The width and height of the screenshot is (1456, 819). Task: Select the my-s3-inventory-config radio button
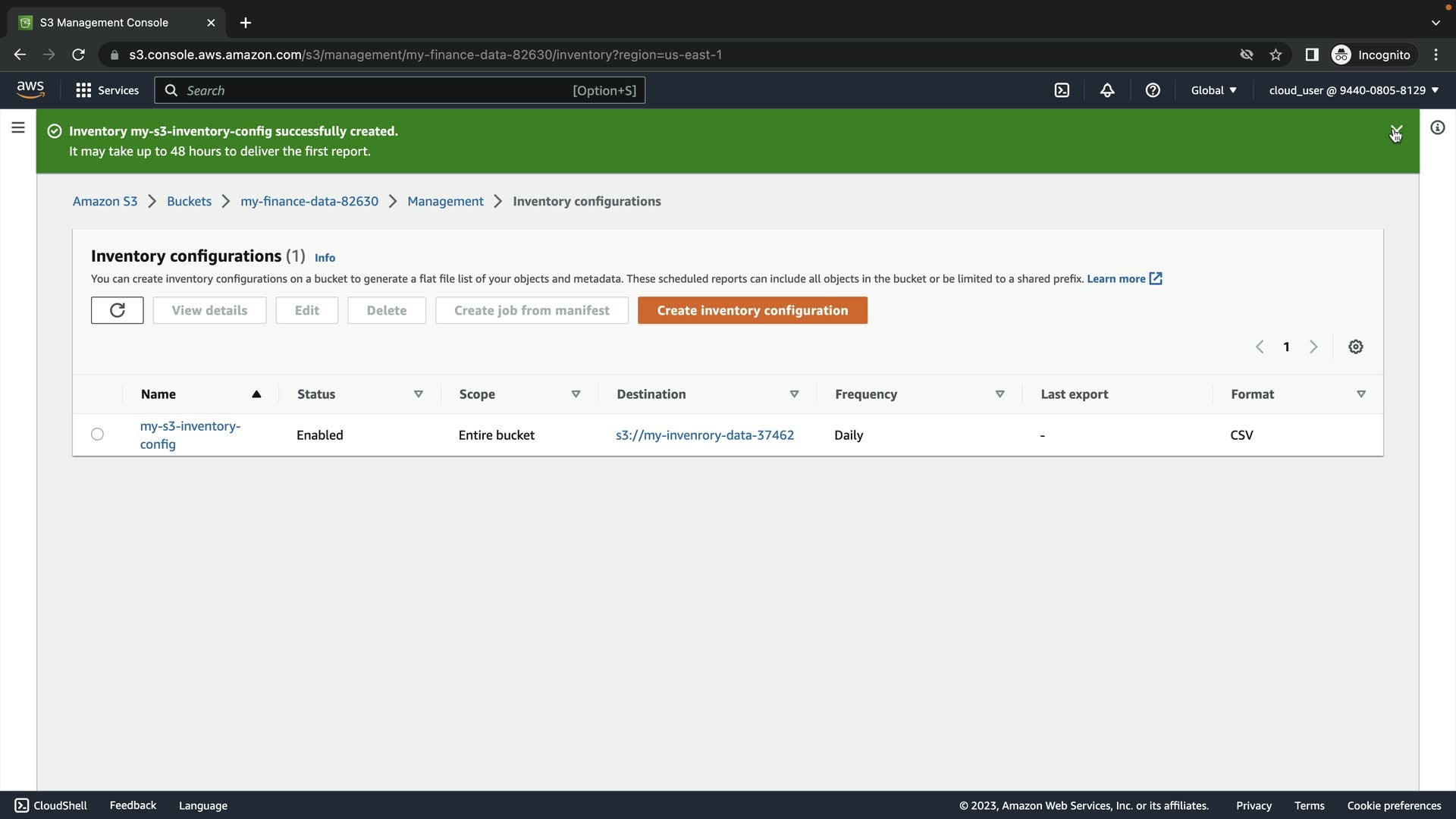coord(97,435)
